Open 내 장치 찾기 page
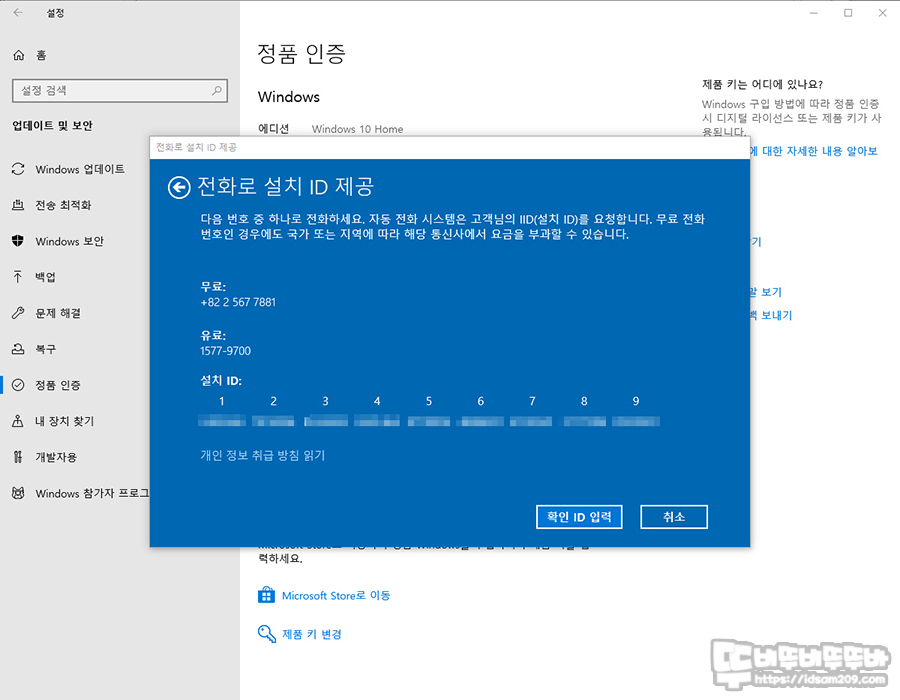 click(x=64, y=421)
